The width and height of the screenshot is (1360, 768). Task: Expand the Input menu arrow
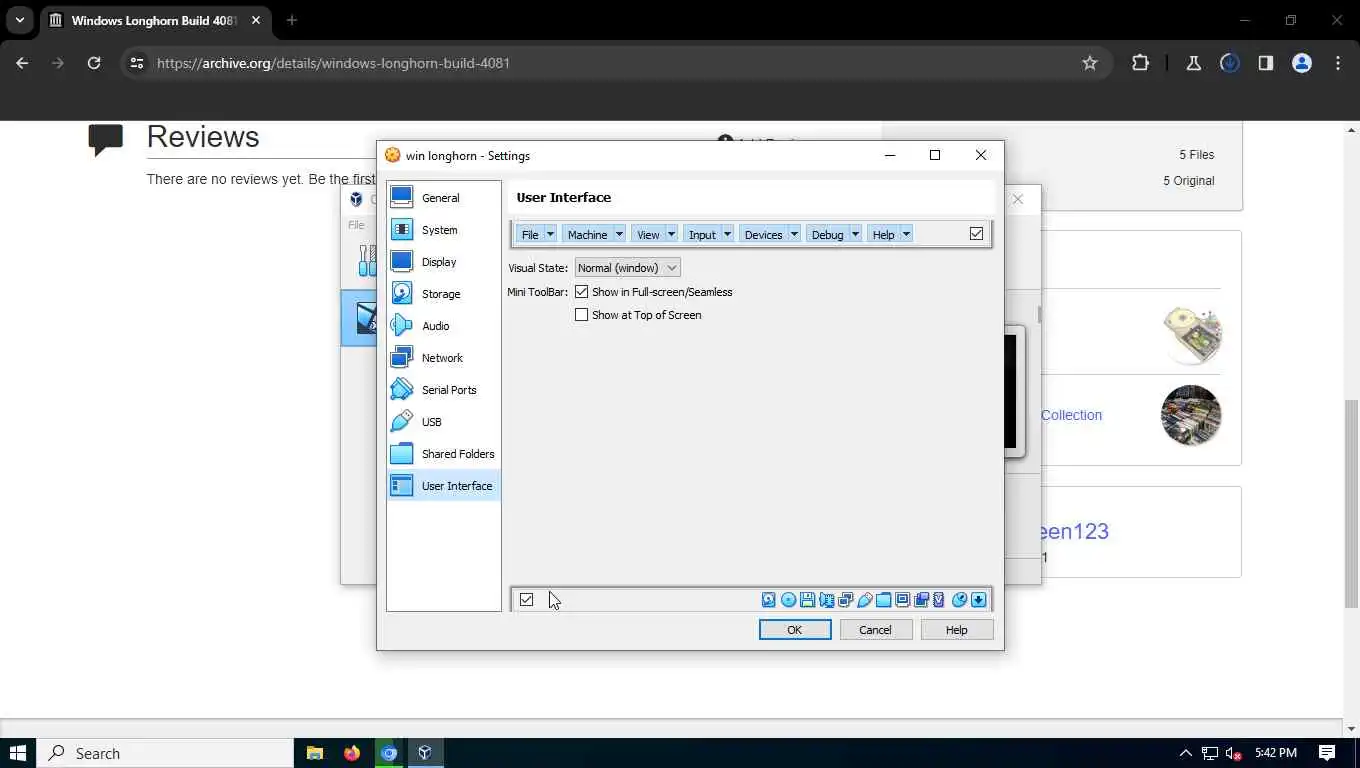tap(727, 234)
